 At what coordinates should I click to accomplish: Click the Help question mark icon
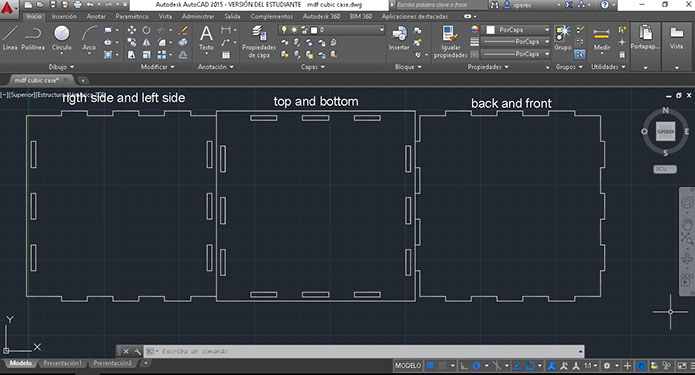[x=605, y=5]
